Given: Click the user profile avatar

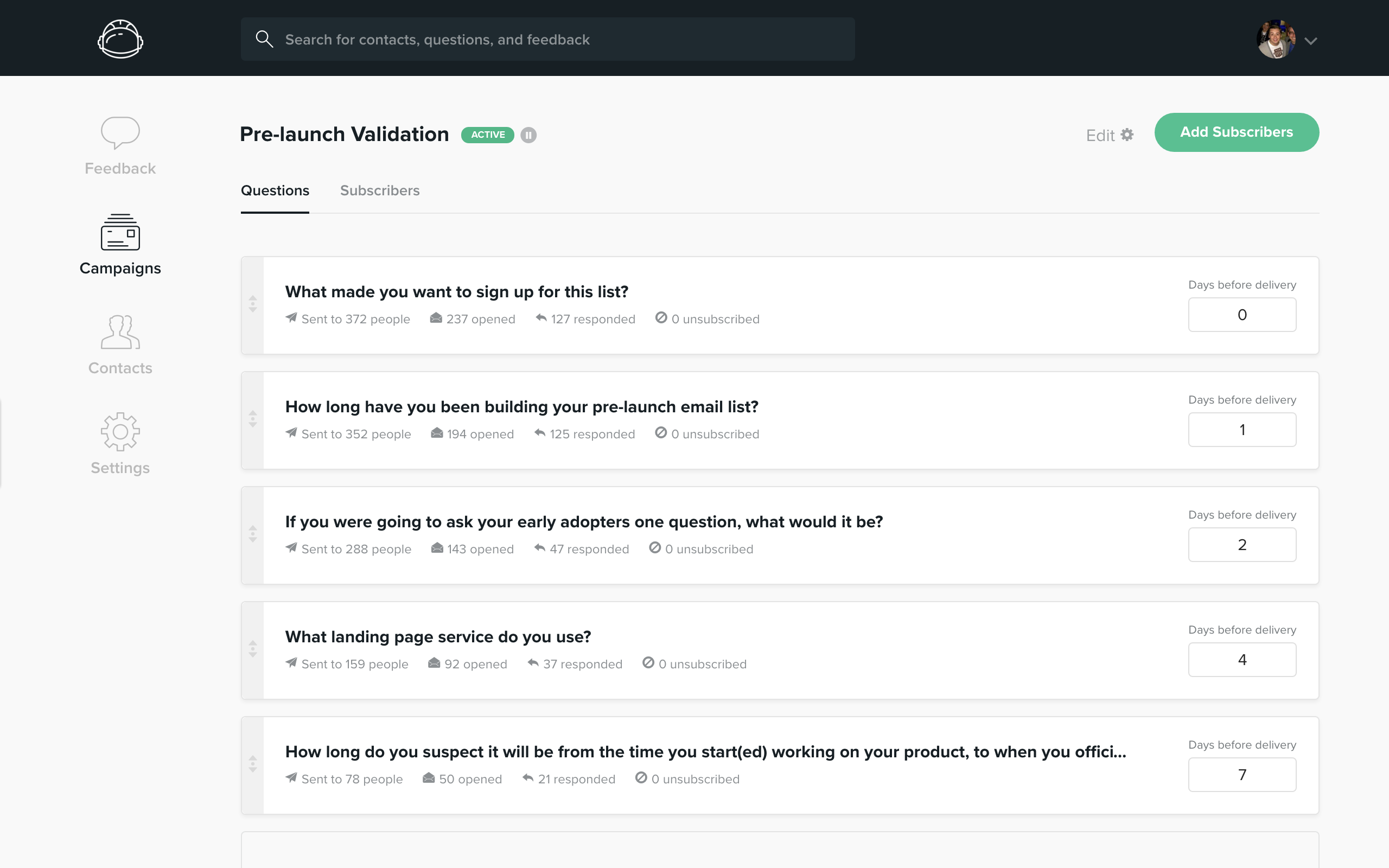Looking at the screenshot, I should pyautogui.click(x=1276, y=39).
